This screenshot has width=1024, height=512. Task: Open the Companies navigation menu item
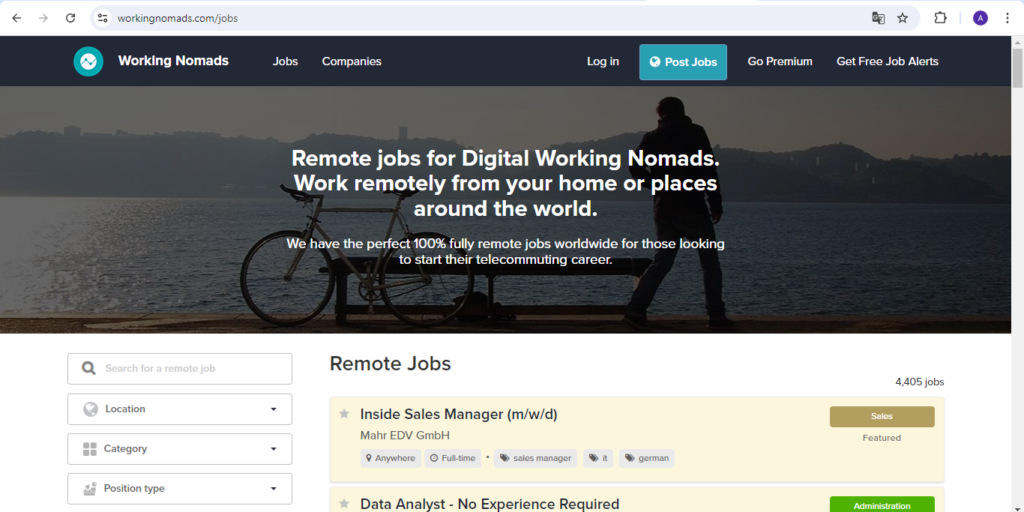click(351, 61)
